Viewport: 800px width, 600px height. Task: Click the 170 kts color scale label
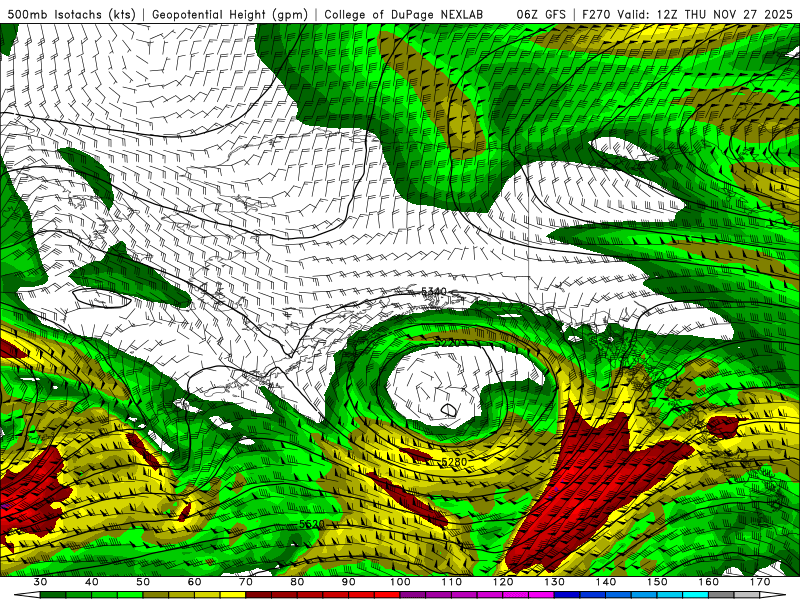tap(760, 582)
